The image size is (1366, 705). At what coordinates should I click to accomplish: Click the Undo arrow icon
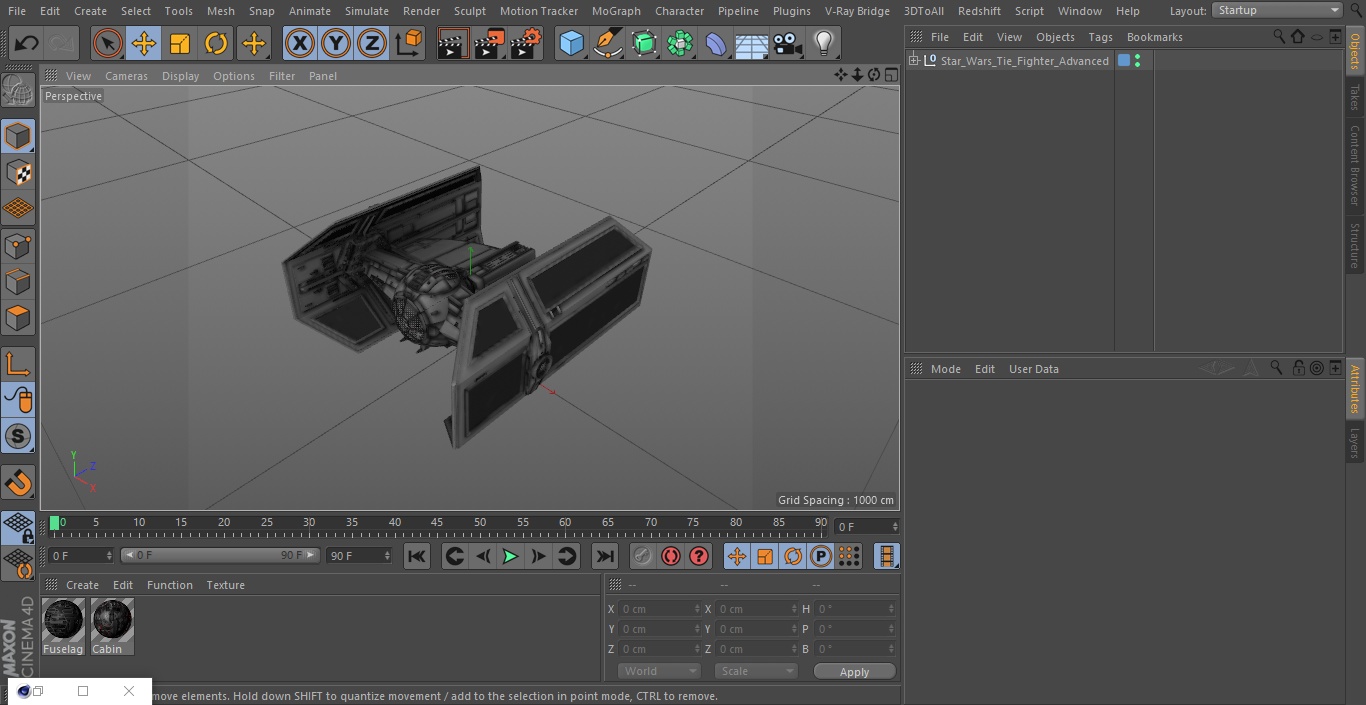(27, 43)
